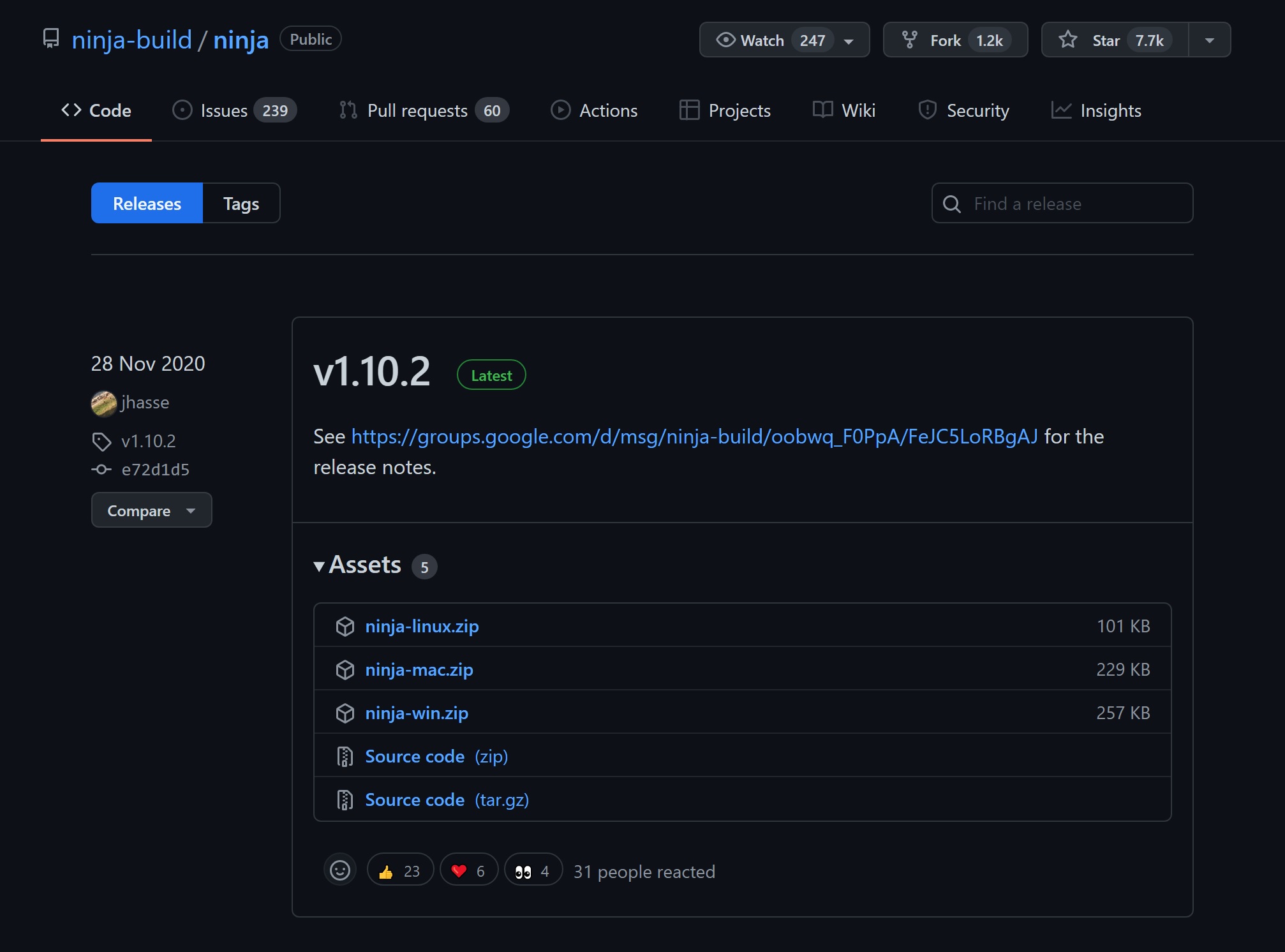Screen dimensions: 1285x952
Task: Expand the Star list dropdown
Action: (1210, 40)
